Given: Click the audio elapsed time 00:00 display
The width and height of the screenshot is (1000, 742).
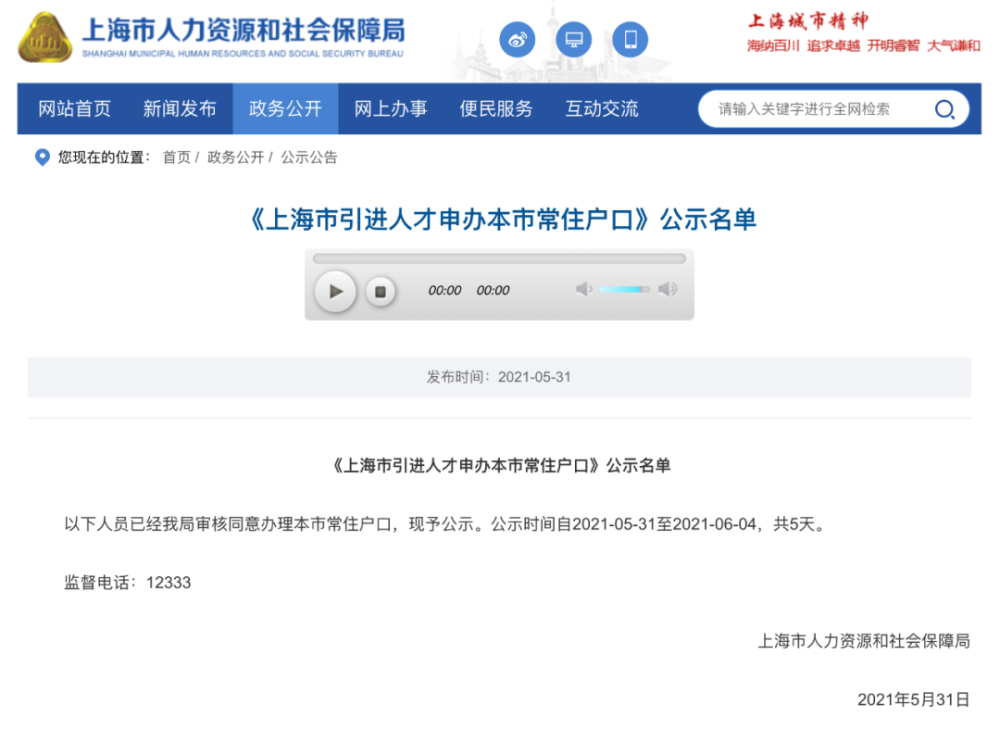Looking at the screenshot, I should coord(445,290).
